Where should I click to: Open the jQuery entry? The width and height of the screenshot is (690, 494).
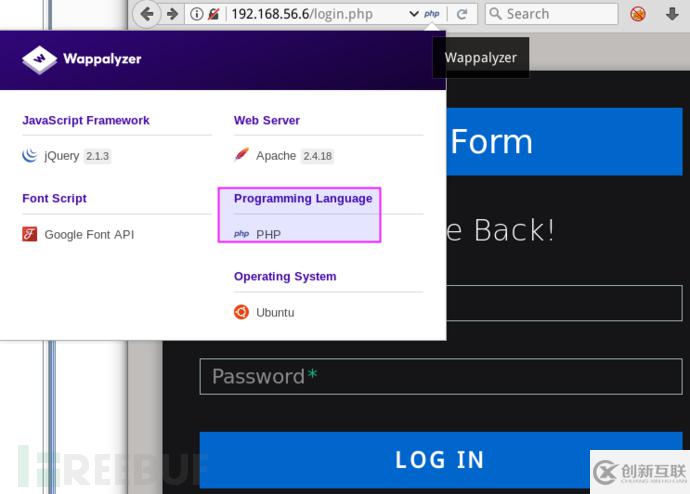62,156
